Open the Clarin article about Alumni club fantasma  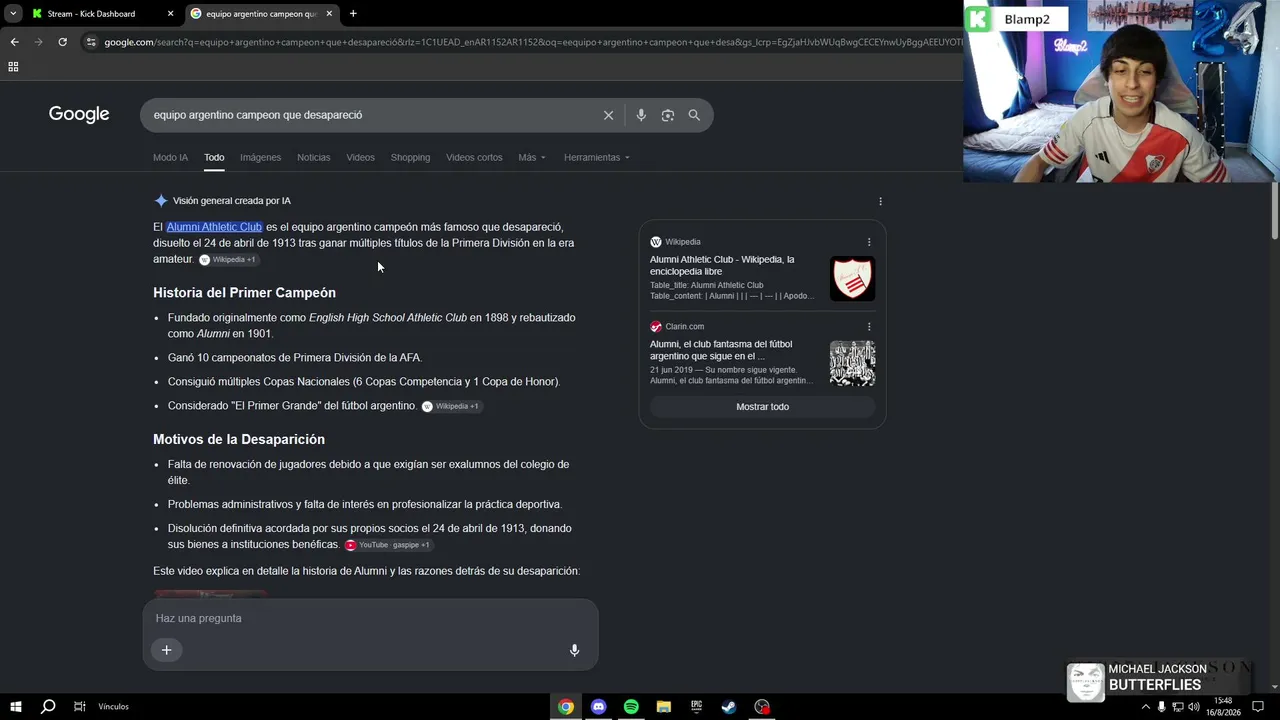[721, 350]
